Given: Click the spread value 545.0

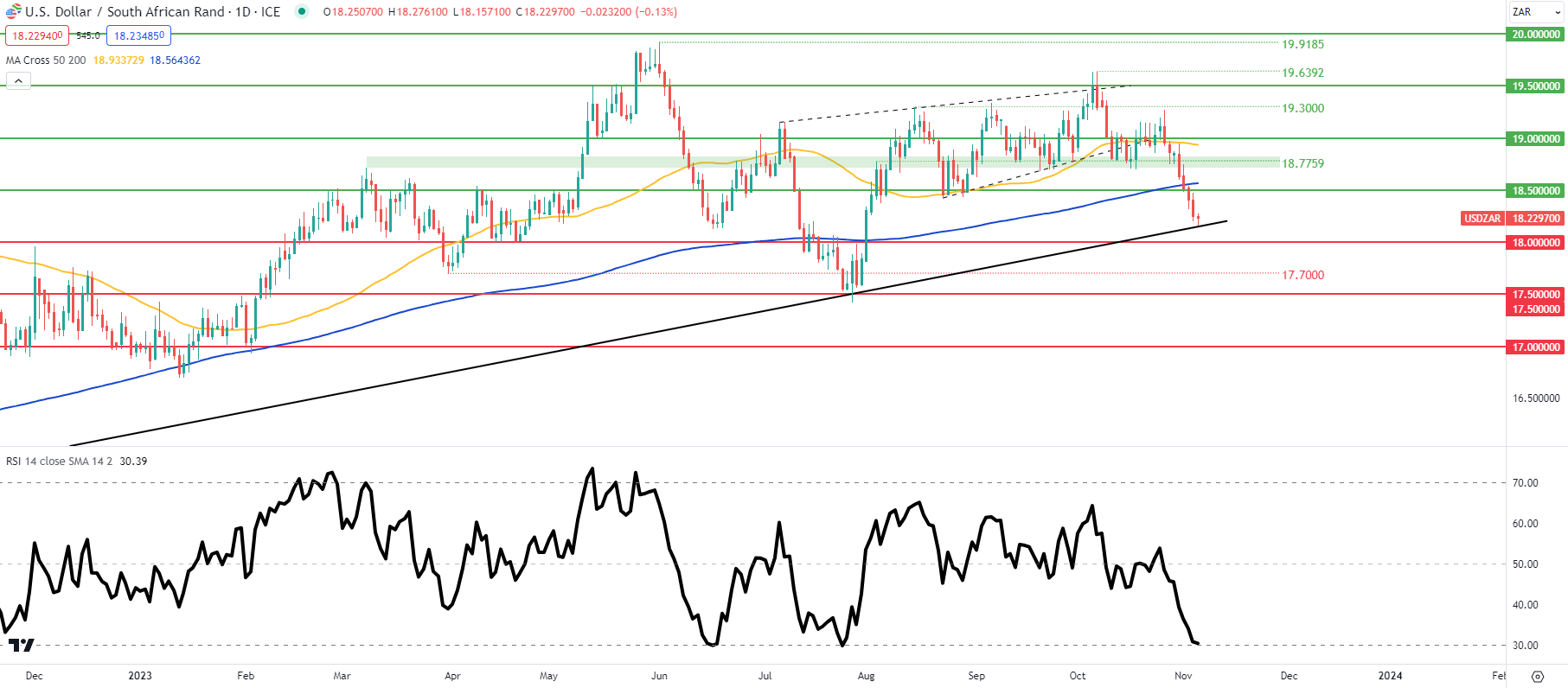Looking at the screenshot, I should [x=88, y=35].
